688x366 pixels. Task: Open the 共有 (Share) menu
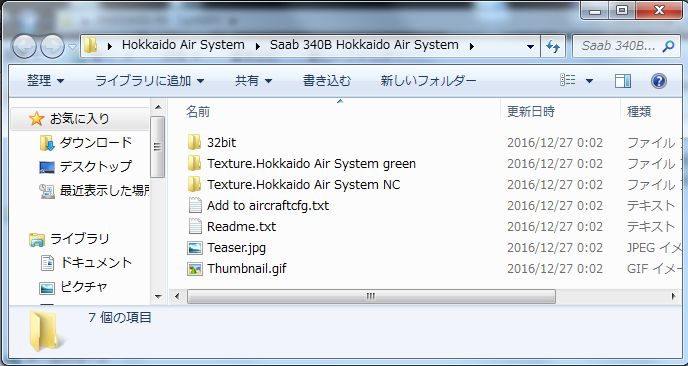point(253,81)
